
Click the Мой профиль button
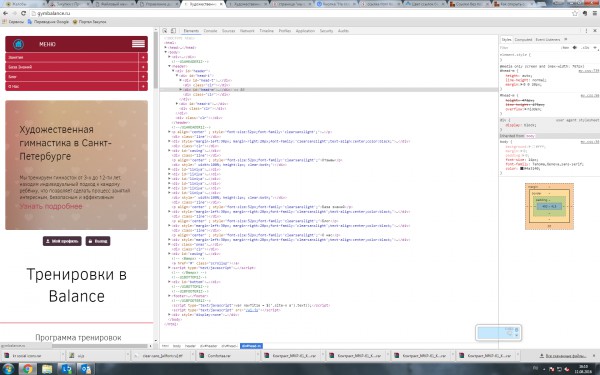(x=62, y=241)
